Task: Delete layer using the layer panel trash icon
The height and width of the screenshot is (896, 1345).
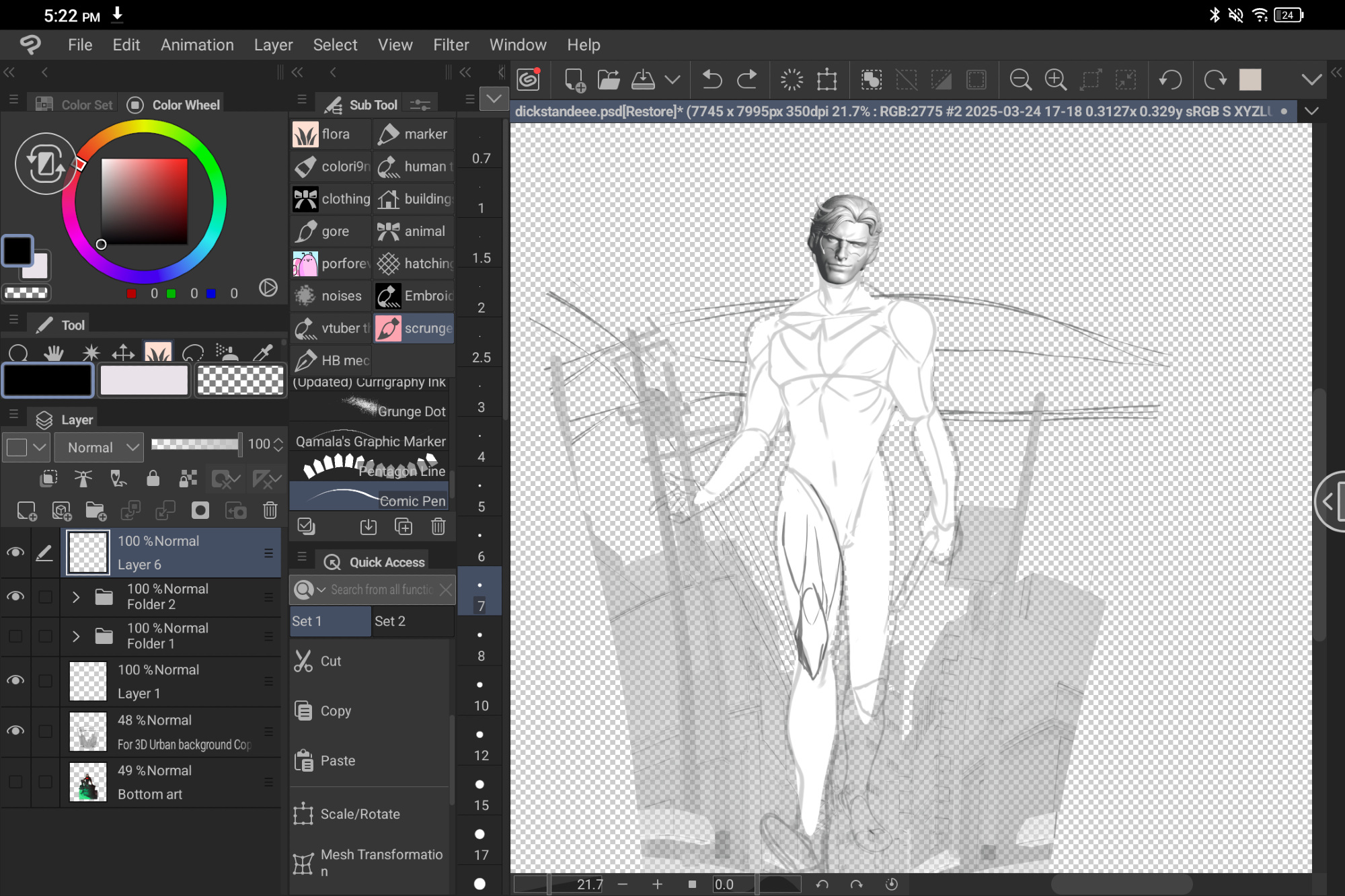Action: [x=270, y=511]
